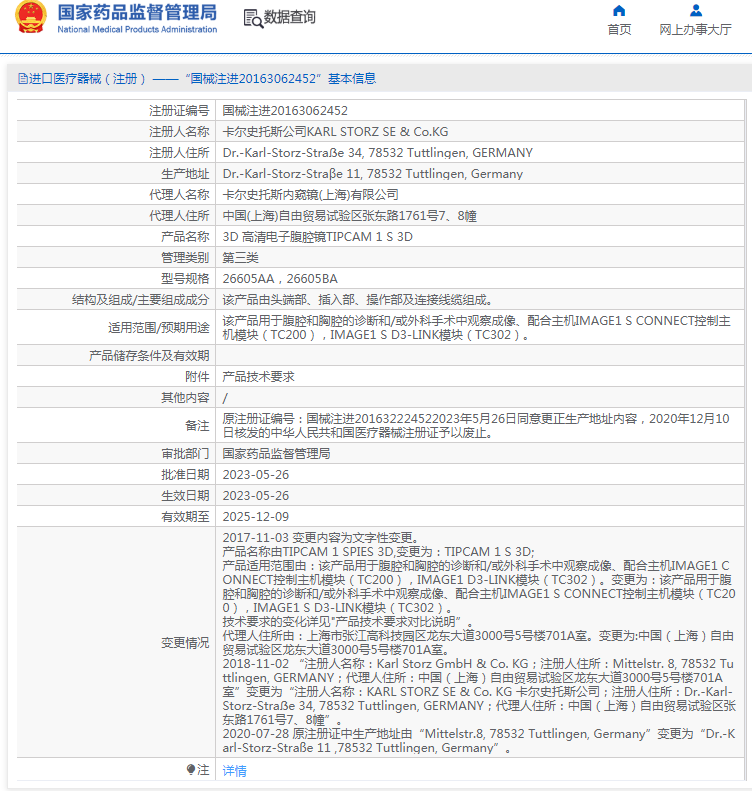Click the 网上办事大厅 person icon
The image size is (752, 791).
coord(695,11)
